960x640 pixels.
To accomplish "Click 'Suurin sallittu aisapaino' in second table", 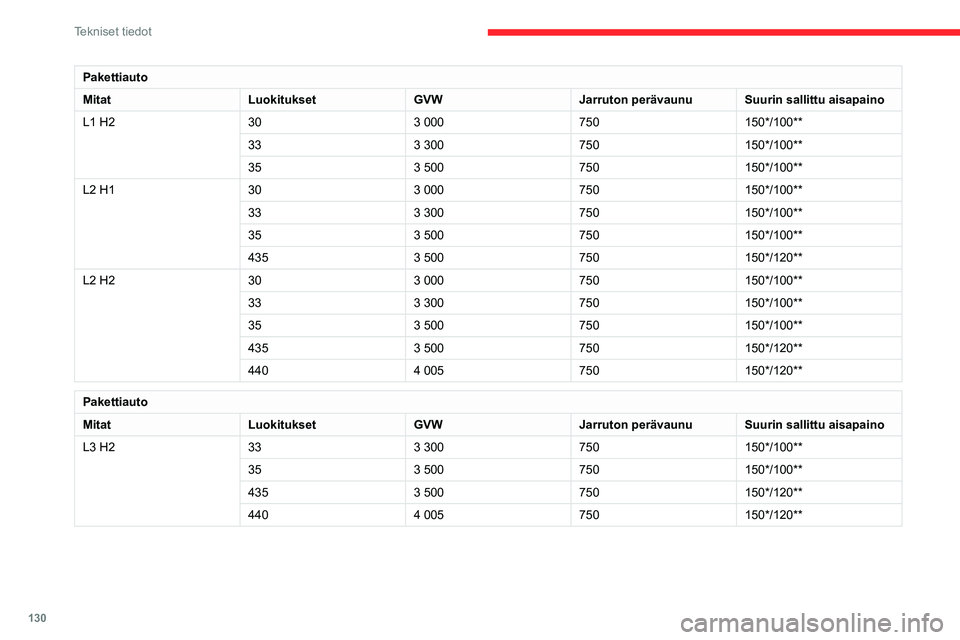I will pyautogui.click(x=814, y=424).
